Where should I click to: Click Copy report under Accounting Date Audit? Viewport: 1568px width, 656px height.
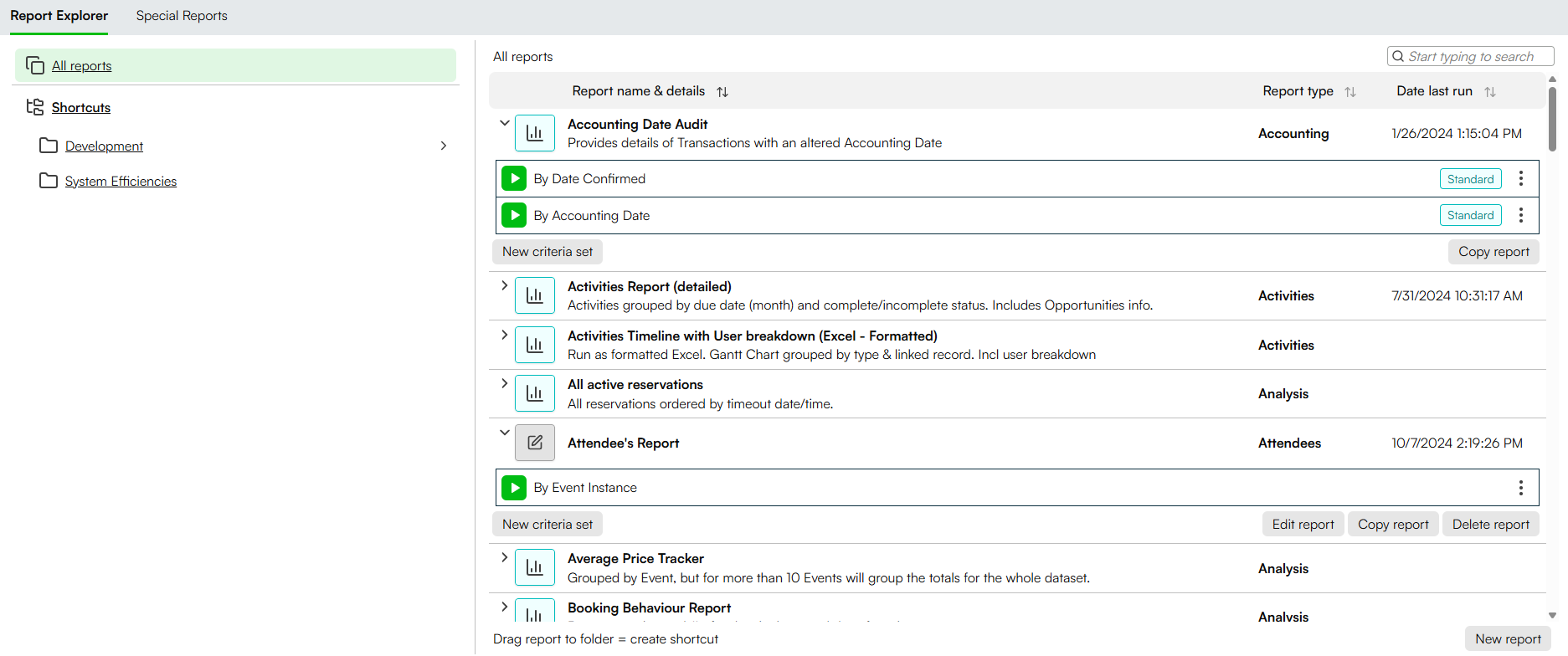1493,252
